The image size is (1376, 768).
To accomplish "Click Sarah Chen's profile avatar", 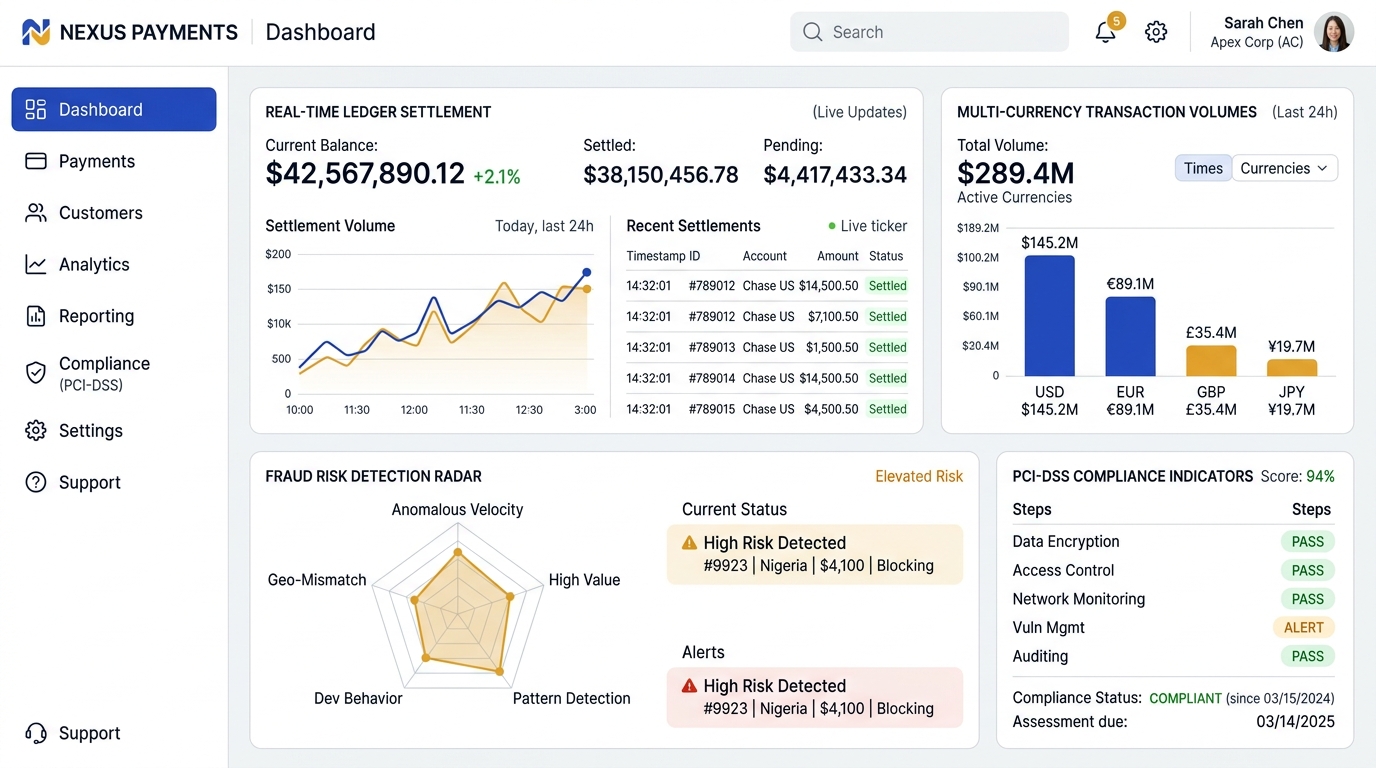I will [1334, 32].
